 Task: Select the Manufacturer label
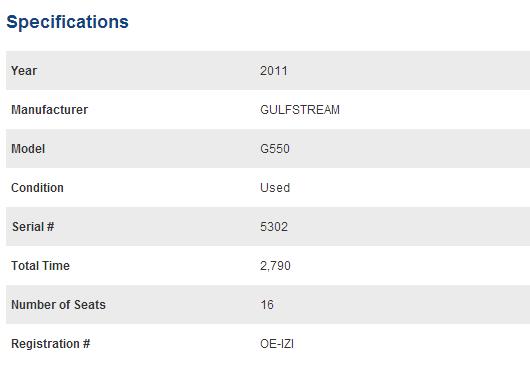coord(49,110)
